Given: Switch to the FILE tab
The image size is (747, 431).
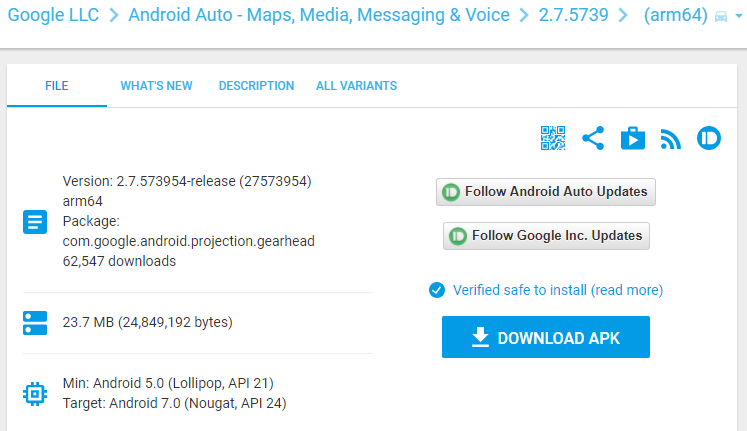Looking at the screenshot, I should (x=57, y=86).
